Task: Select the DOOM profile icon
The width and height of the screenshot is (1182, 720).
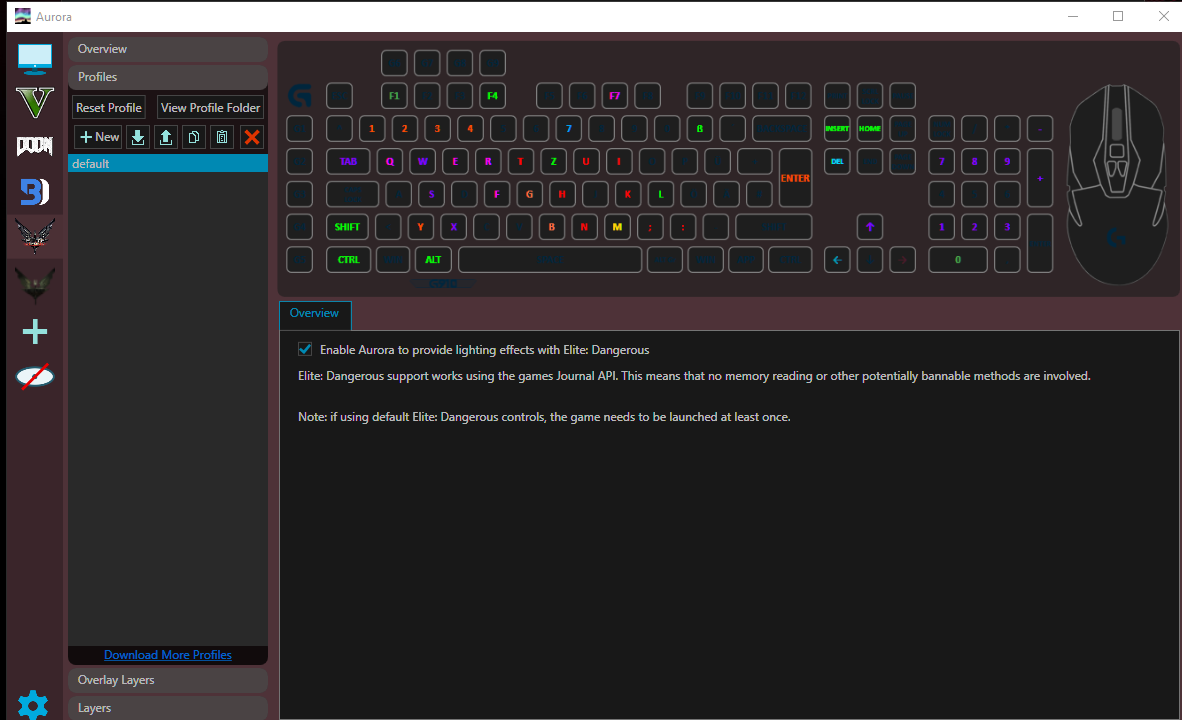Action: pyautogui.click(x=35, y=146)
